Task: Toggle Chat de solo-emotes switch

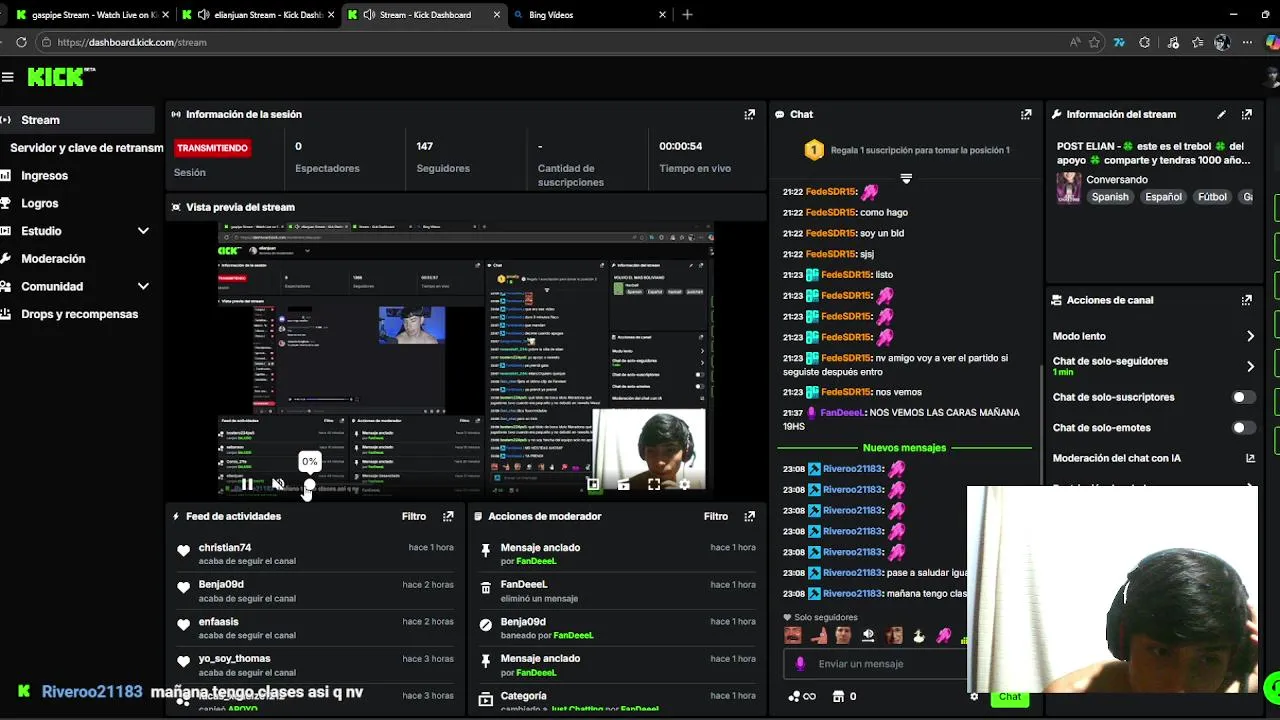Action: 1244,428
